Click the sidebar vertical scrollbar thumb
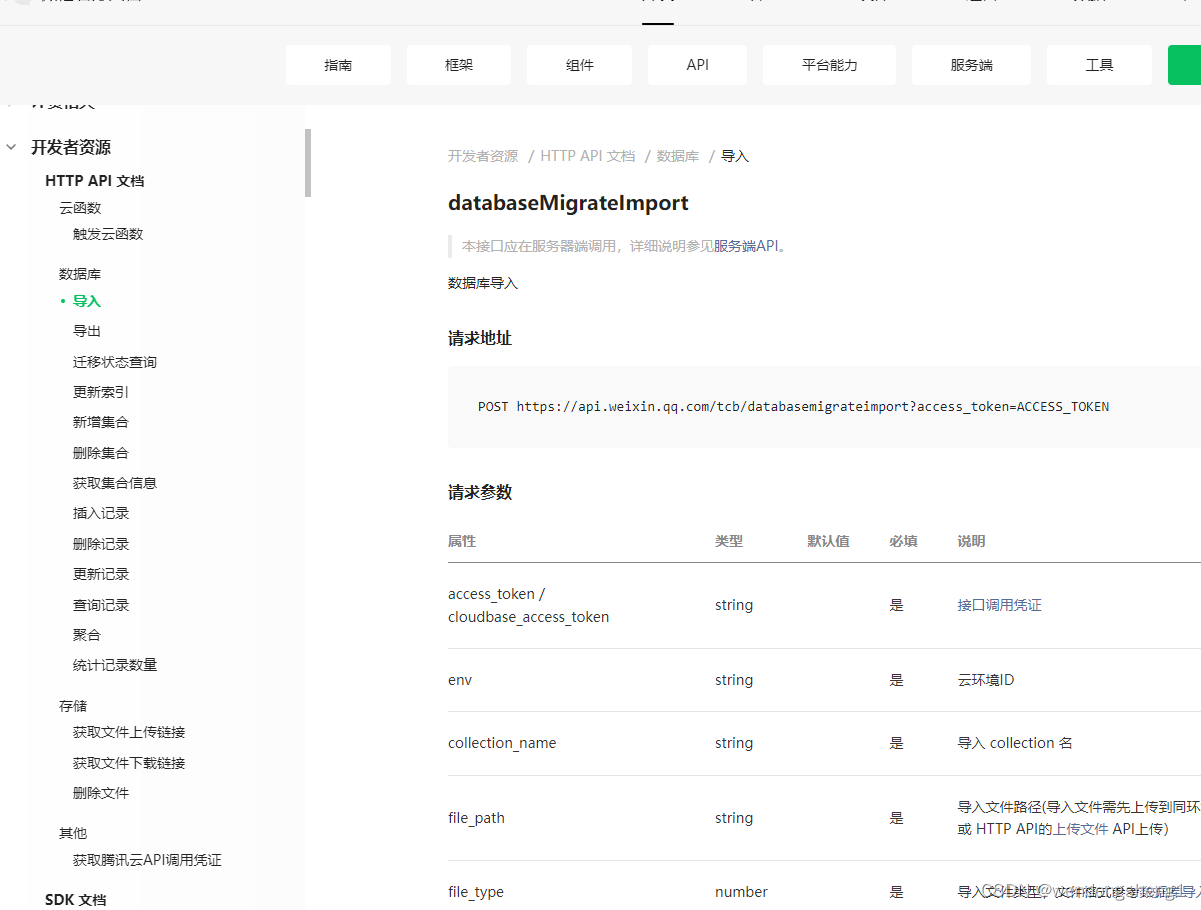The width and height of the screenshot is (1201, 910). pyautogui.click(x=308, y=163)
